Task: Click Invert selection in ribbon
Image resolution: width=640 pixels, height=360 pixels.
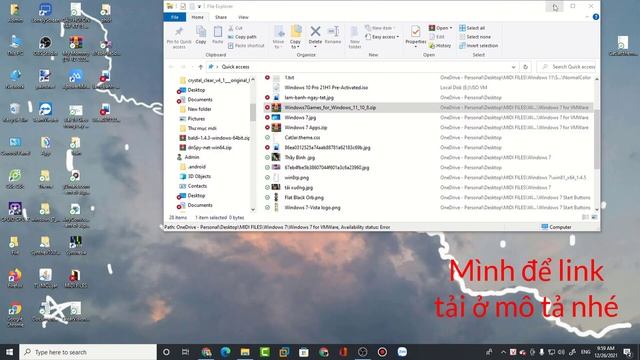Action: pos(478,46)
